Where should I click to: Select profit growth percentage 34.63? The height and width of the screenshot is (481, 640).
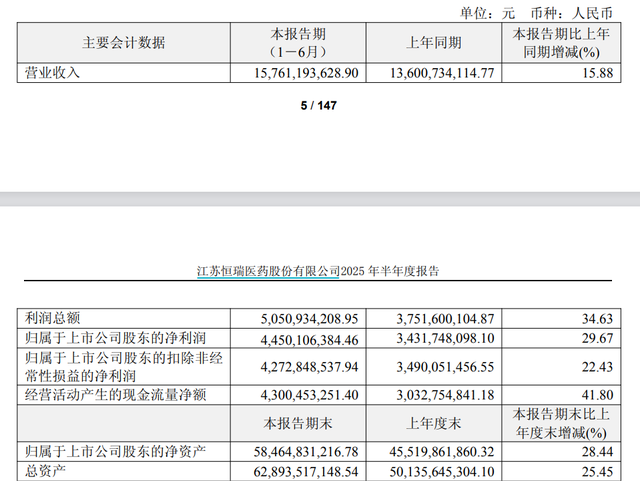(x=598, y=318)
